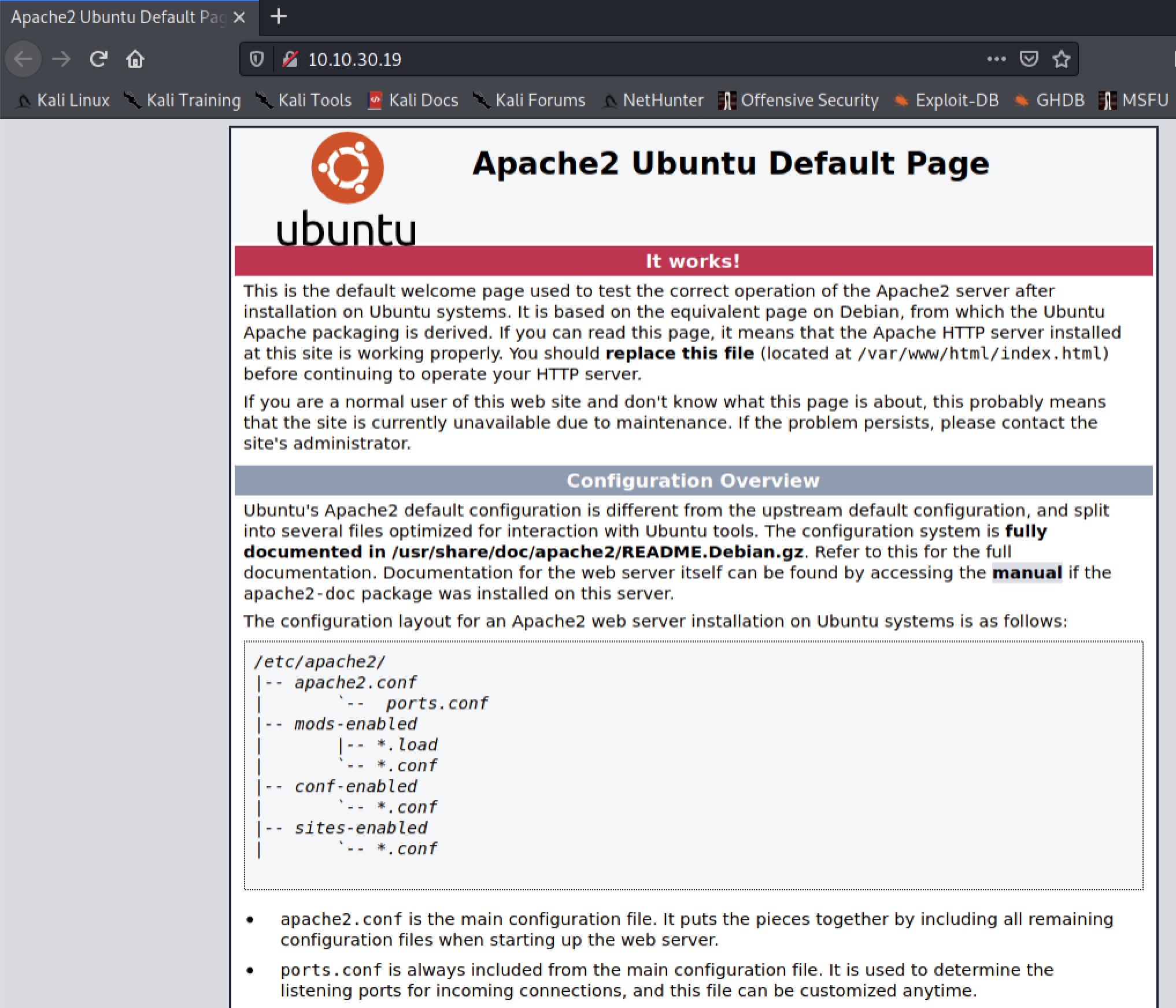Select the Apache2 Ubuntu Default Page tab

pos(128,17)
